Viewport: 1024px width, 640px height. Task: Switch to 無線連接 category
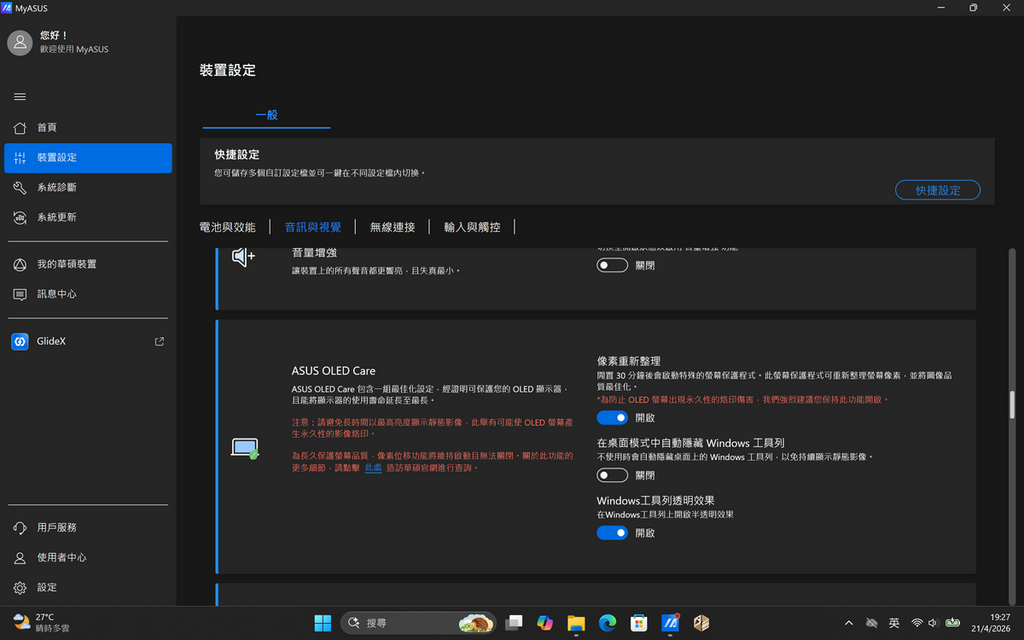point(392,227)
